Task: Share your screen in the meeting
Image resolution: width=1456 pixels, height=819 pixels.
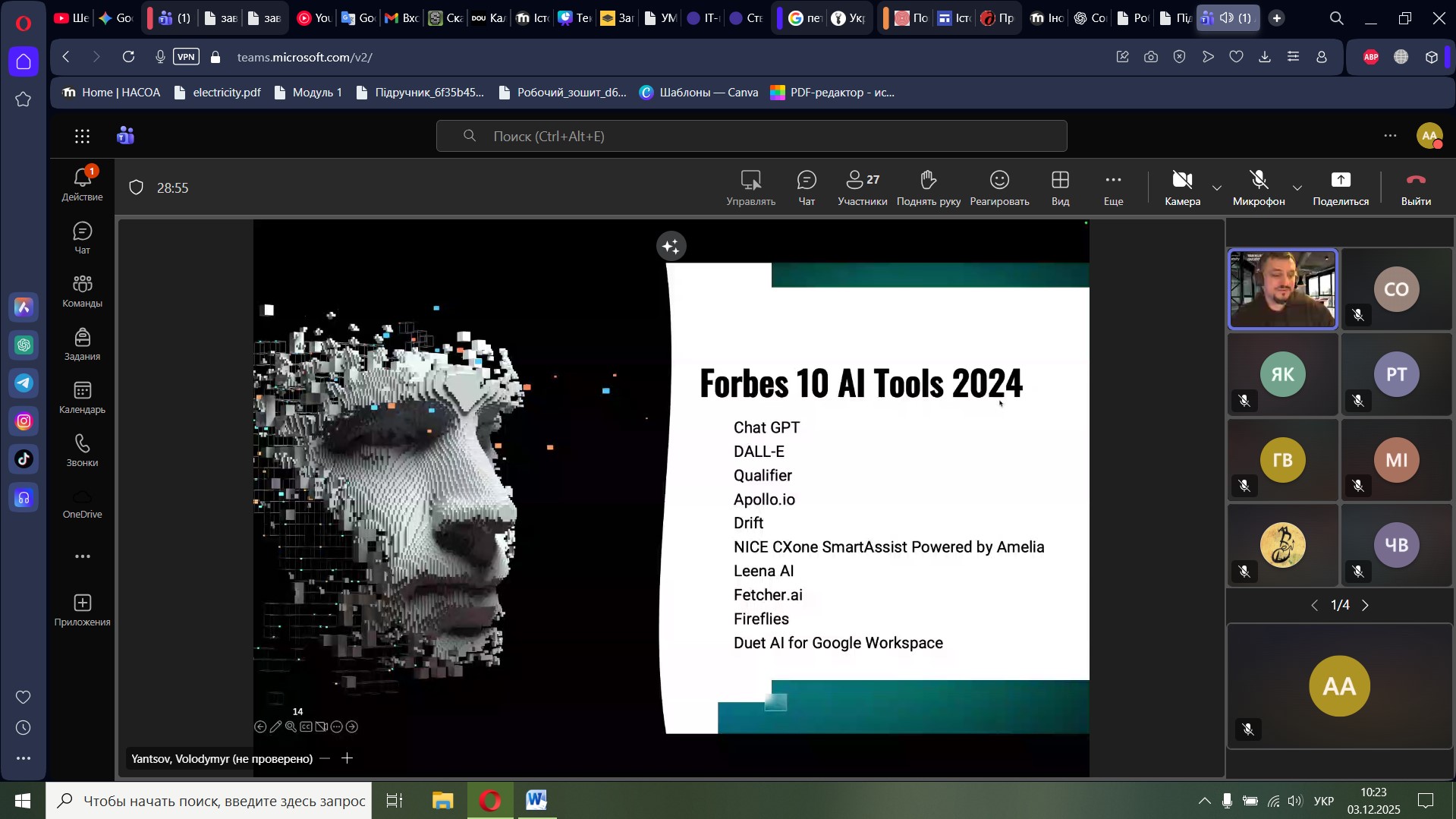Action: (1340, 187)
